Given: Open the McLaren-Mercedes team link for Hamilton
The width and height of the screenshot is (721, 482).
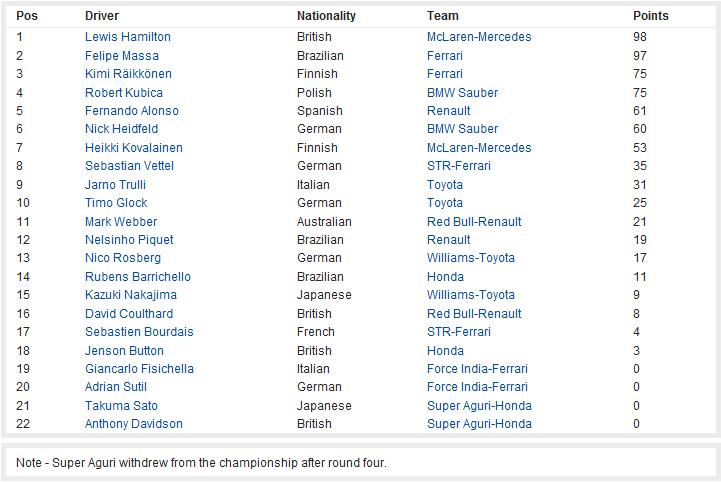Looking at the screenshot, I should [479, 37].
